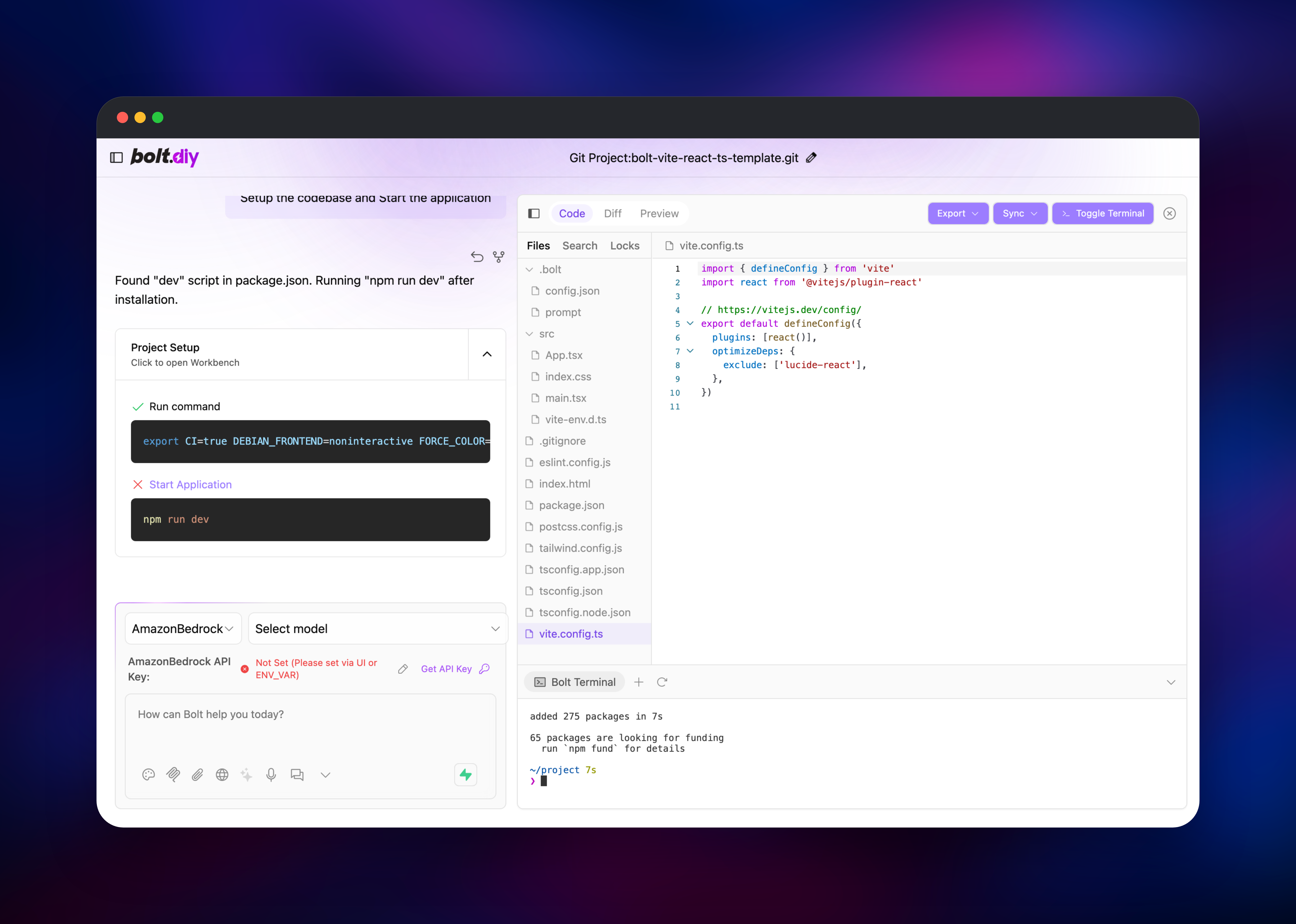
Task: Open index.css in file tree
Action: tap(585, 377)
